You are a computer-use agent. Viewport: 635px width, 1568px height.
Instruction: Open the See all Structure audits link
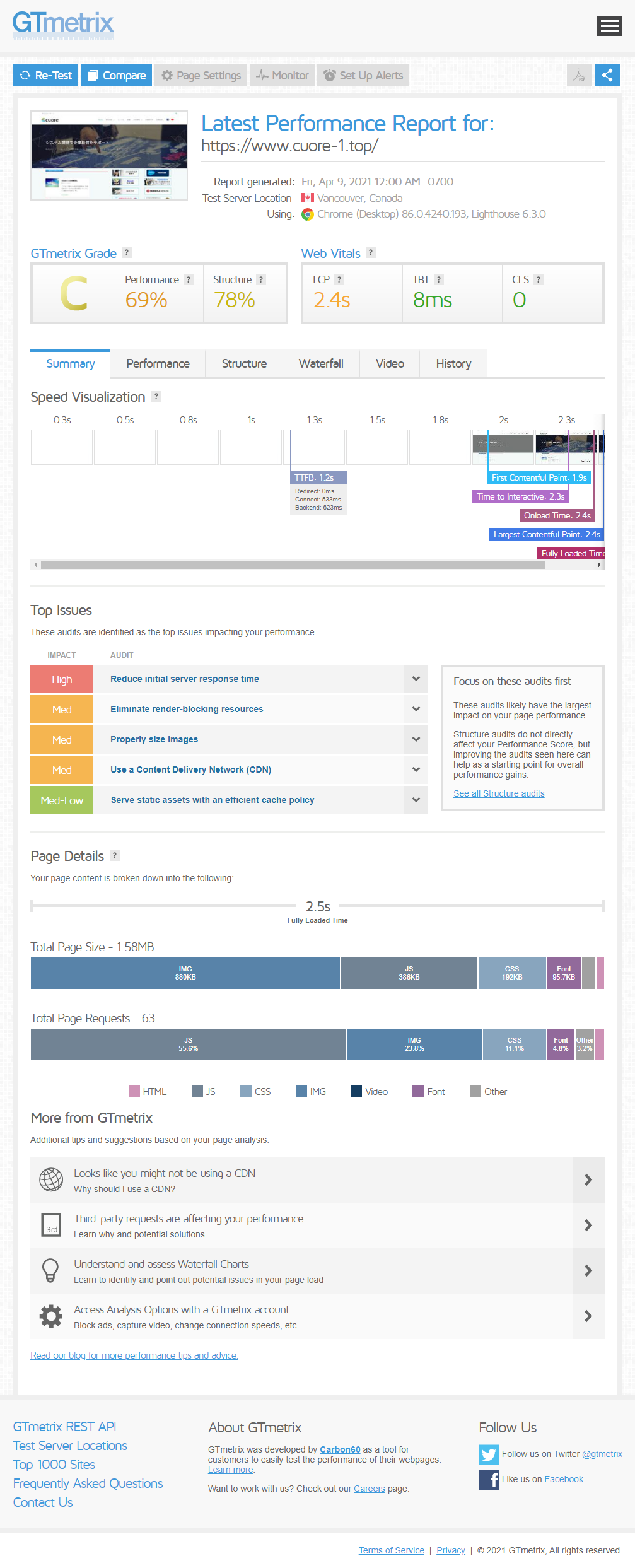point(499,794)
